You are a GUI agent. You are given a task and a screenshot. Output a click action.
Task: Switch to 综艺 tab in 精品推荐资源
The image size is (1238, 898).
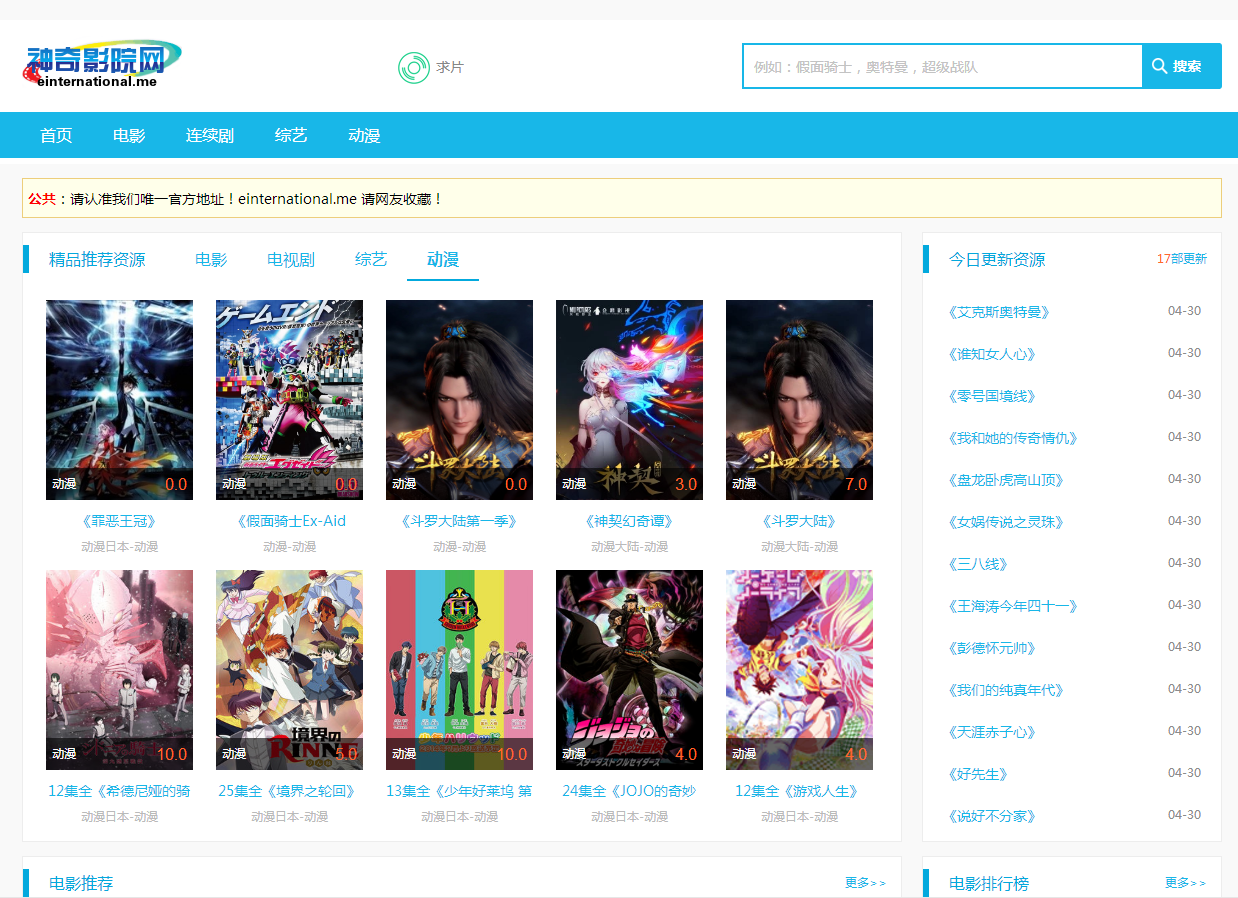371,260
